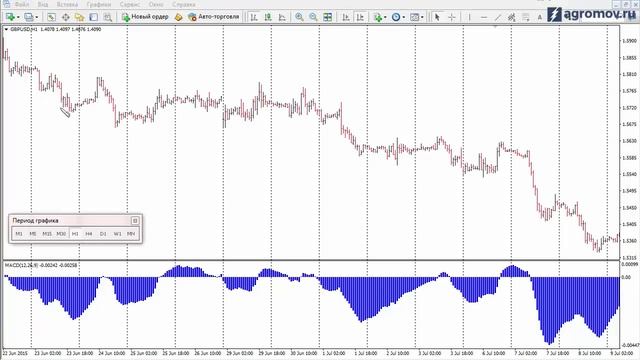Switch chart to line chart type
This screenshot has width=640, height=360.
click(x=282, y=17)
